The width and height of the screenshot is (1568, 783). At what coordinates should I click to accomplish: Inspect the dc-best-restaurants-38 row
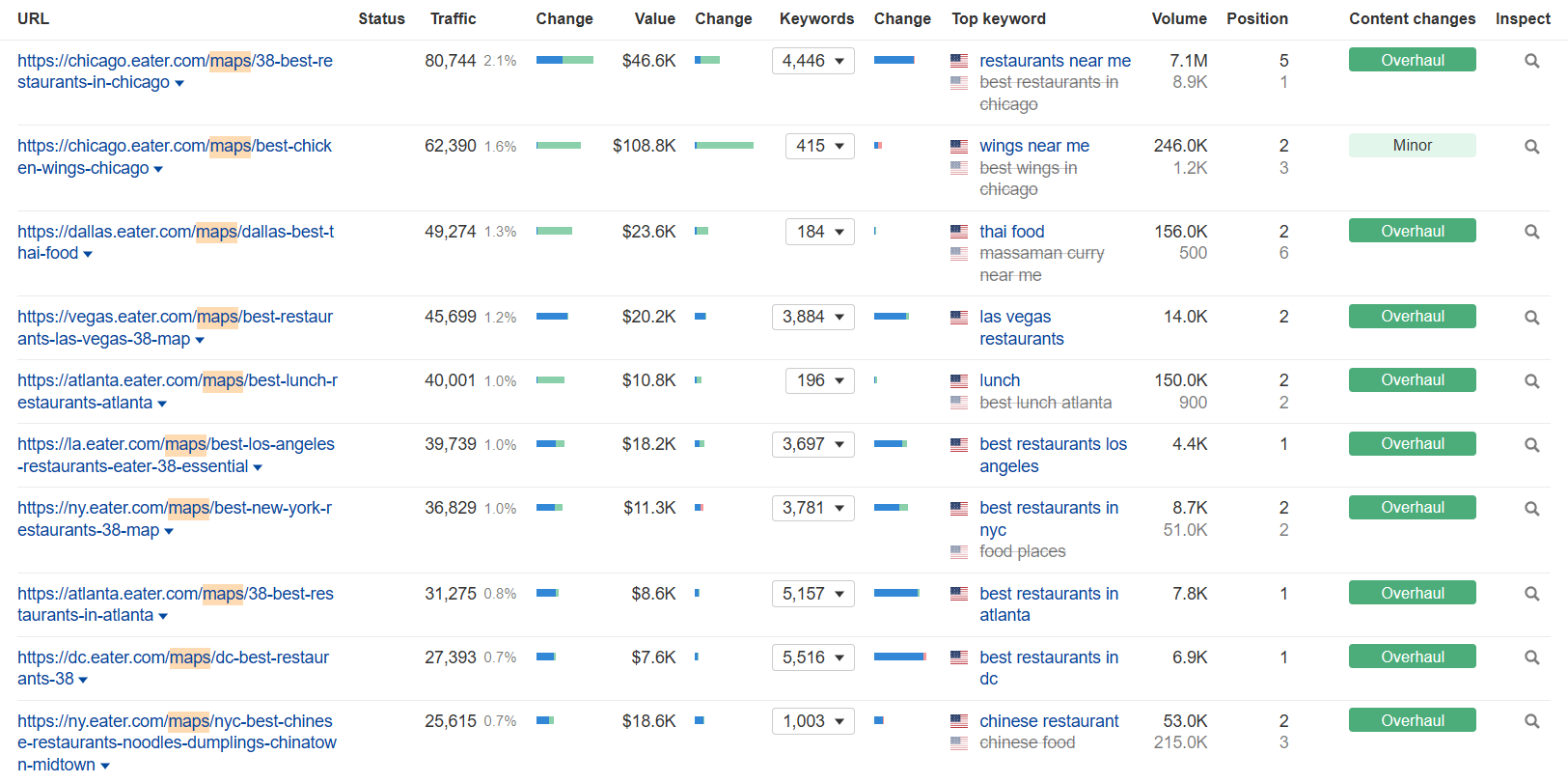tap(1531, 657)
